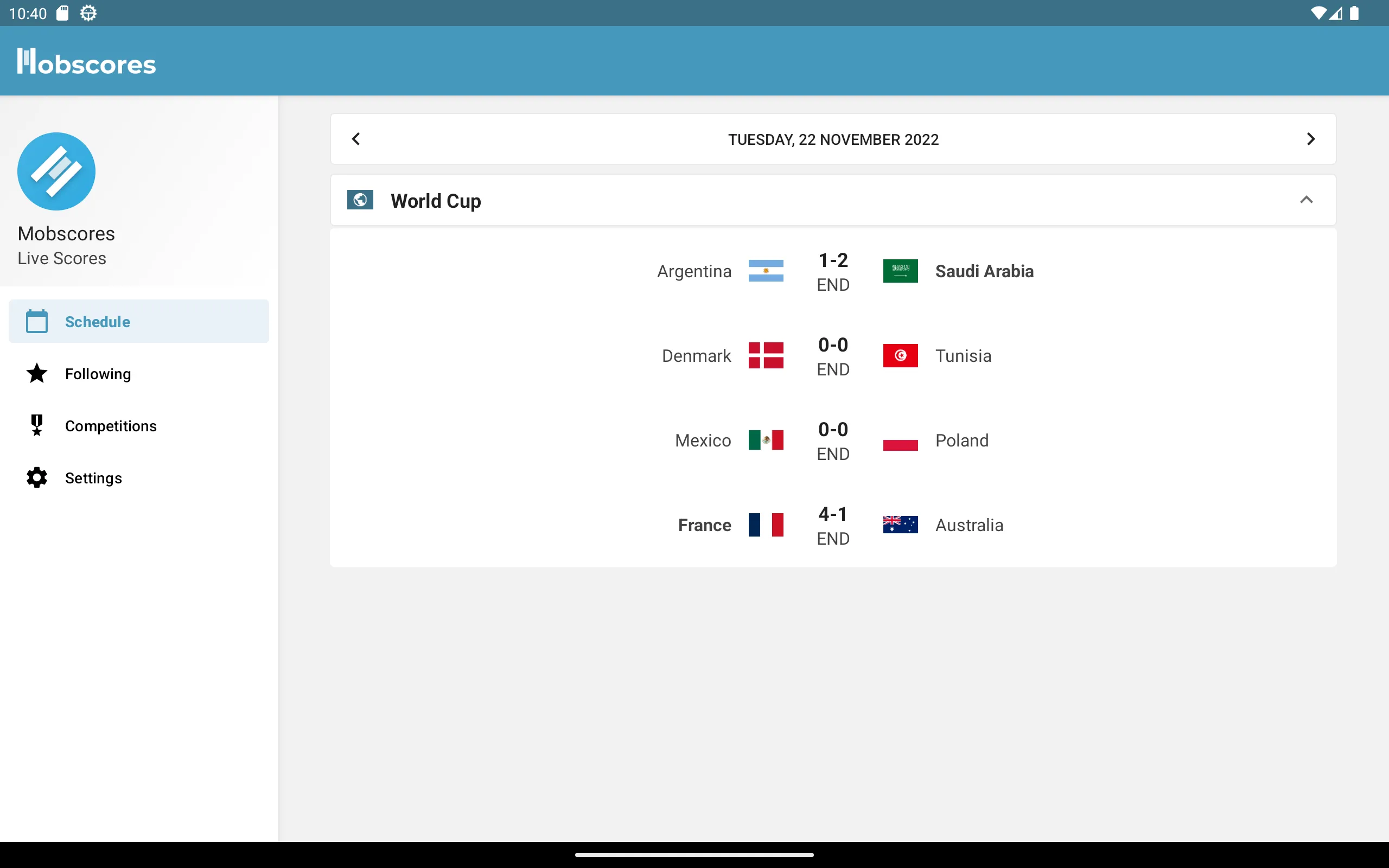Screen dimensions: 1389x868
Task: Click the Saudi Arabia flag
Action: (x=900, y=271)
